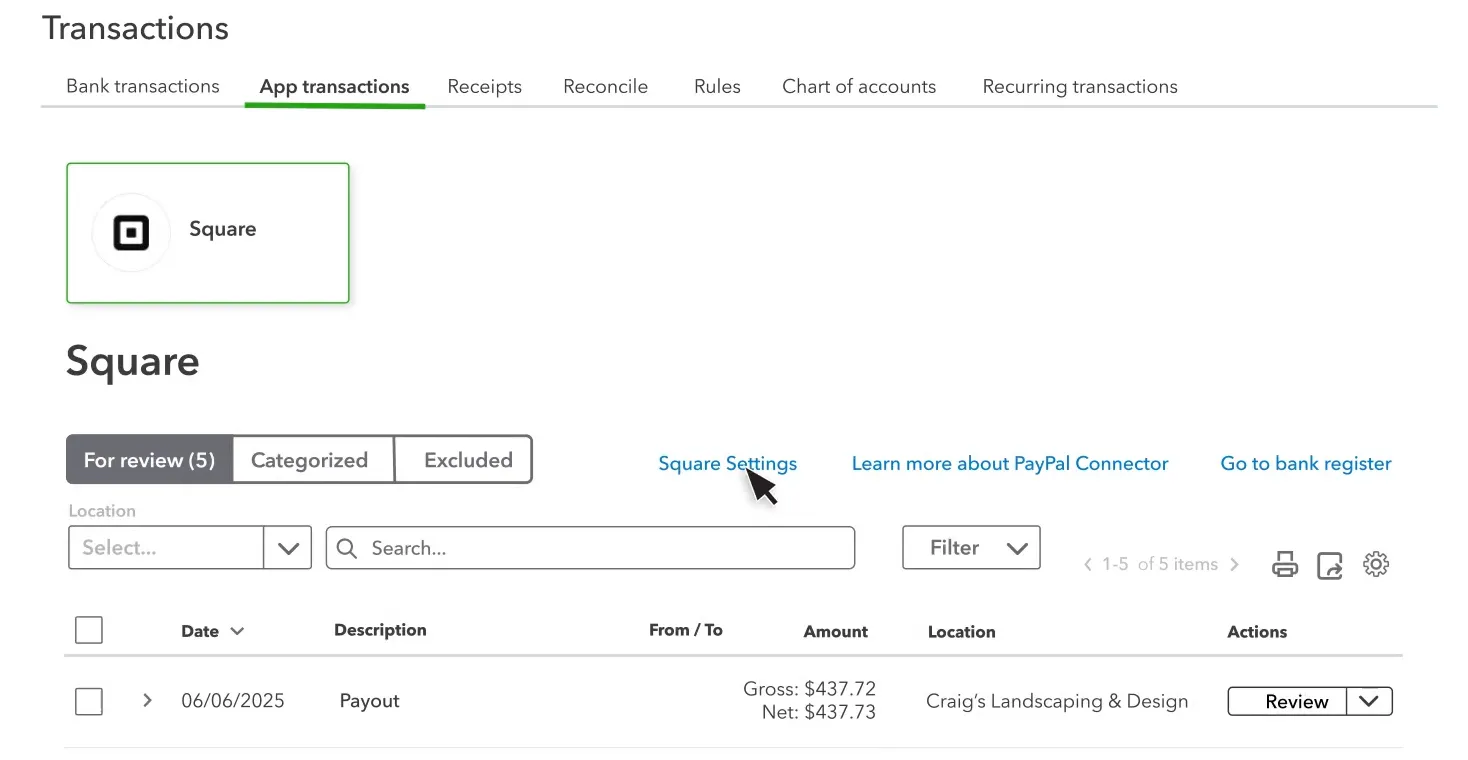Image resolution: width=1468 pixels, height=760 pixels.
Task: Switch to Bank transactions tab
Action: [143, 86]
